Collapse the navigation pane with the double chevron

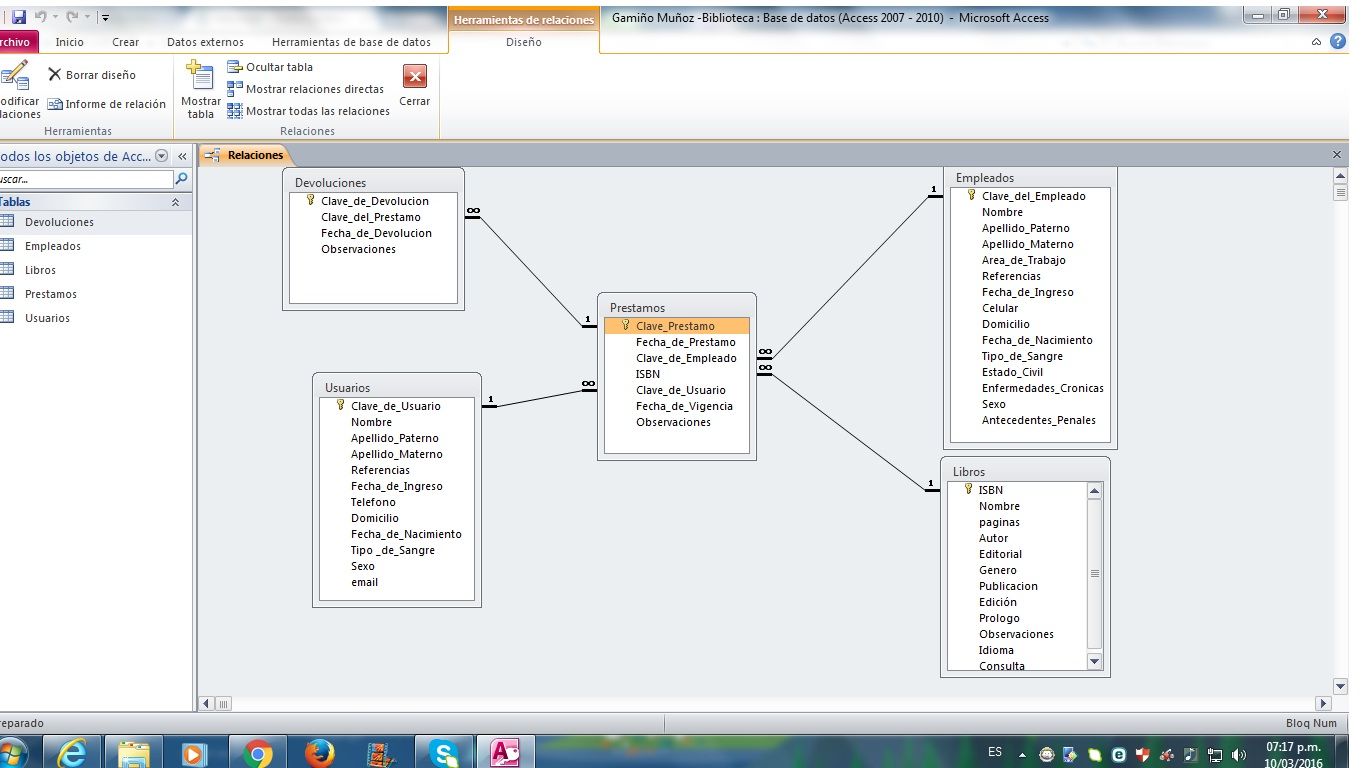coord(182,156)
